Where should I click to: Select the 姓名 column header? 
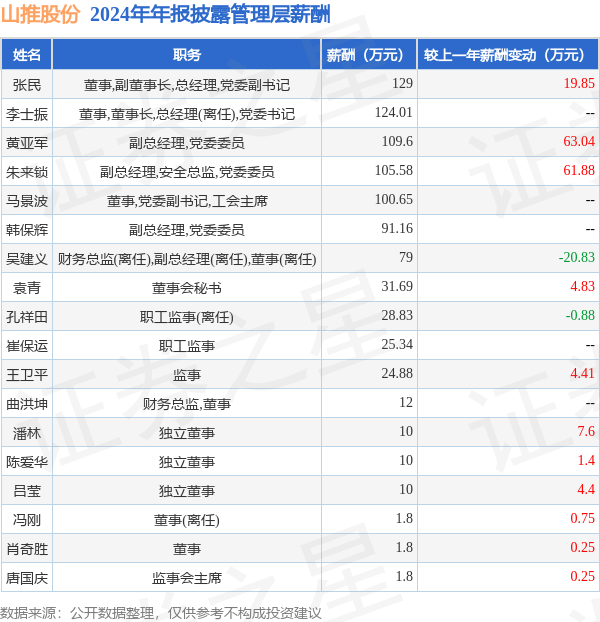[27, 55]
